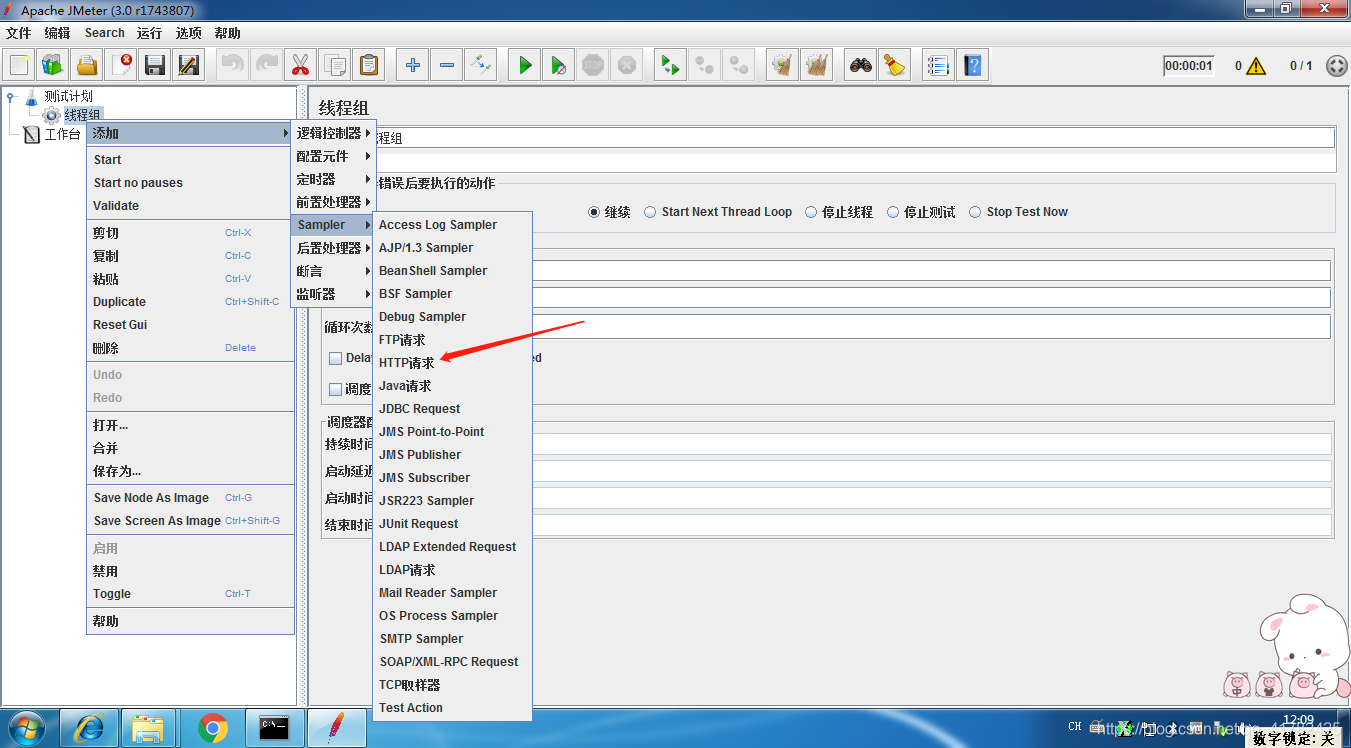Click the New test plan toolbar icon
Viewport: 1351px width, 748px height.
pos(19,66)
